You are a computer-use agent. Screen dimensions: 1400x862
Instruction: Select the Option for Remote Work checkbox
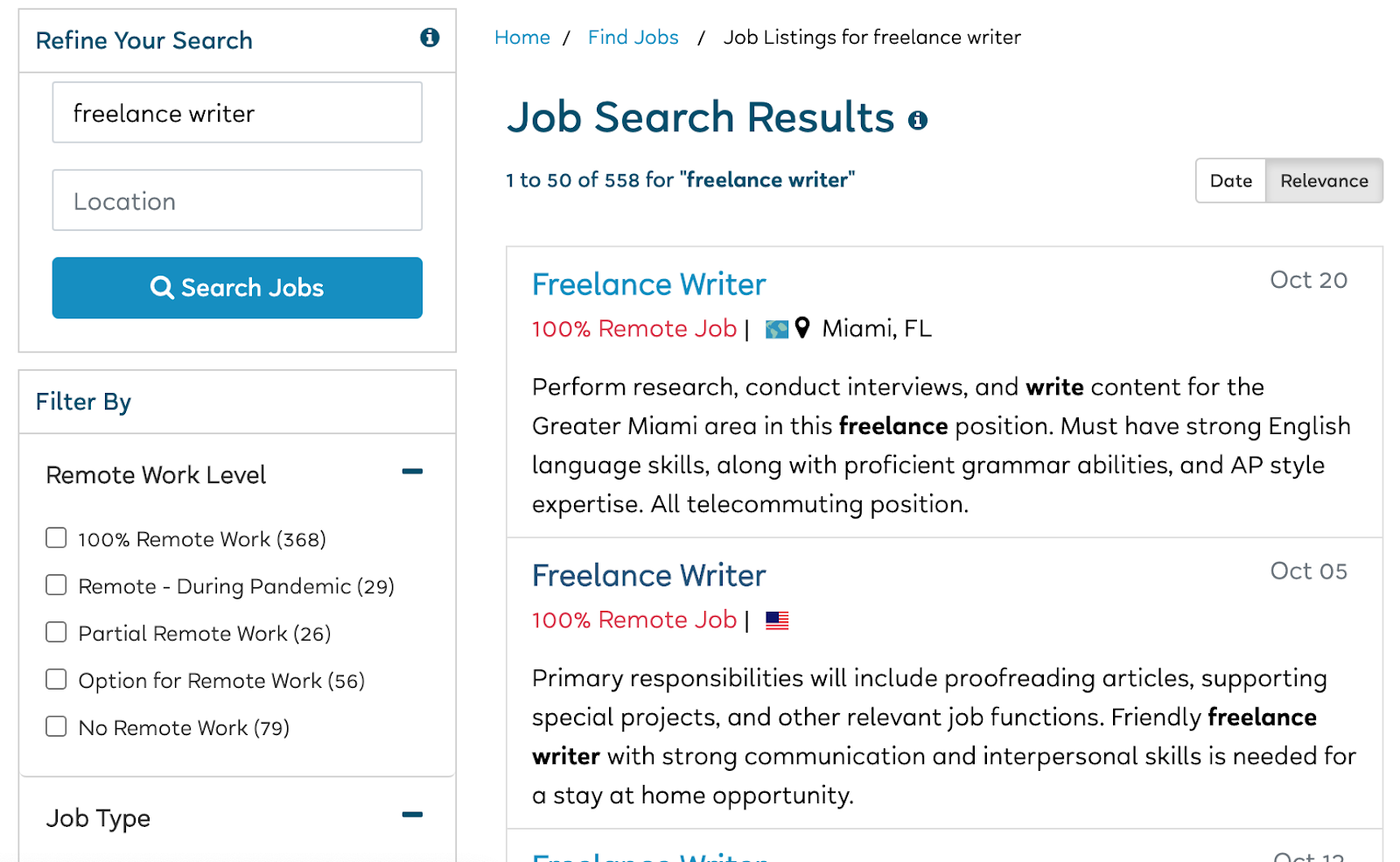point(56,680)
